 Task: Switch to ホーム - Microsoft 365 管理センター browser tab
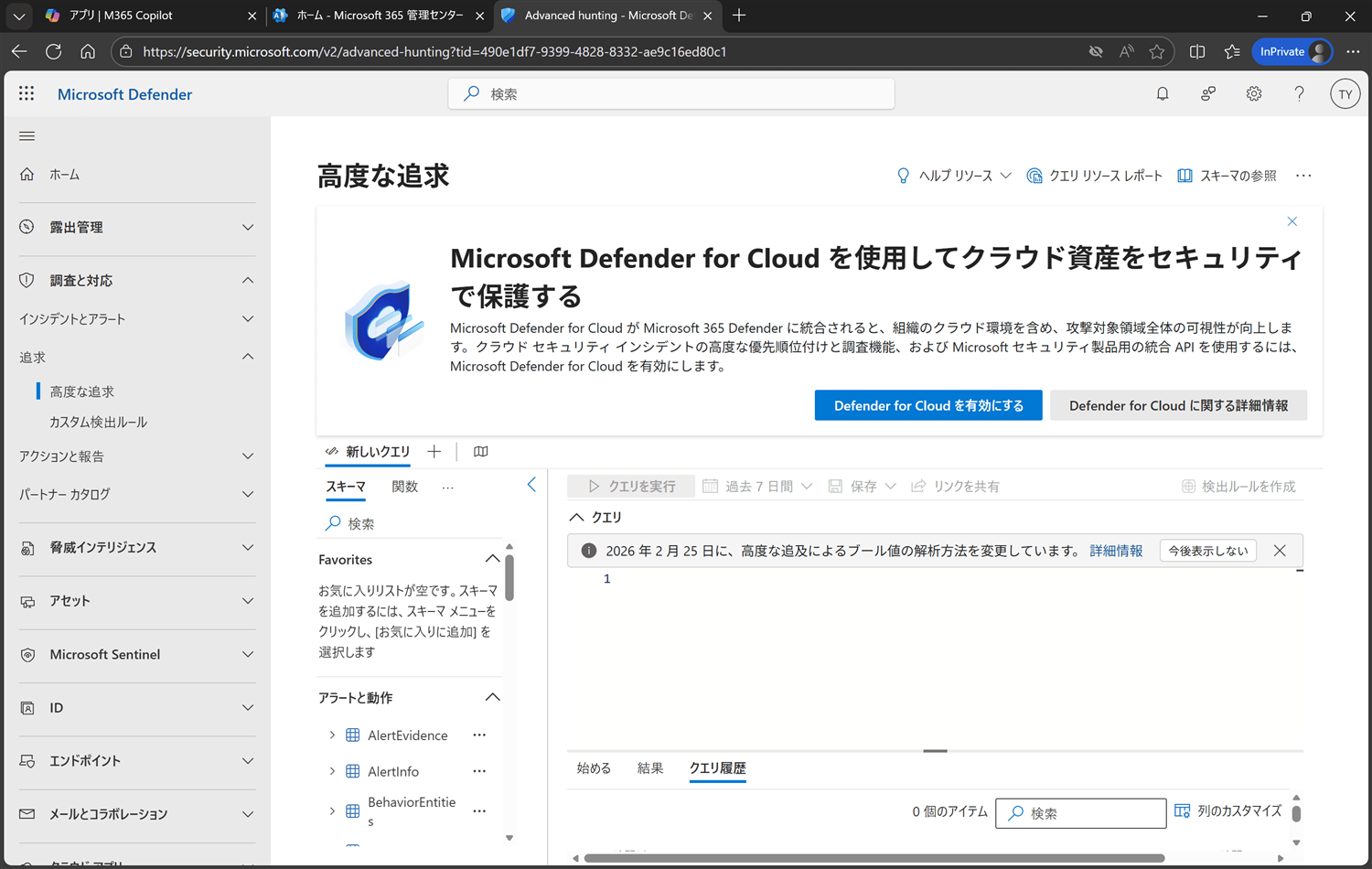click(380, 16)
